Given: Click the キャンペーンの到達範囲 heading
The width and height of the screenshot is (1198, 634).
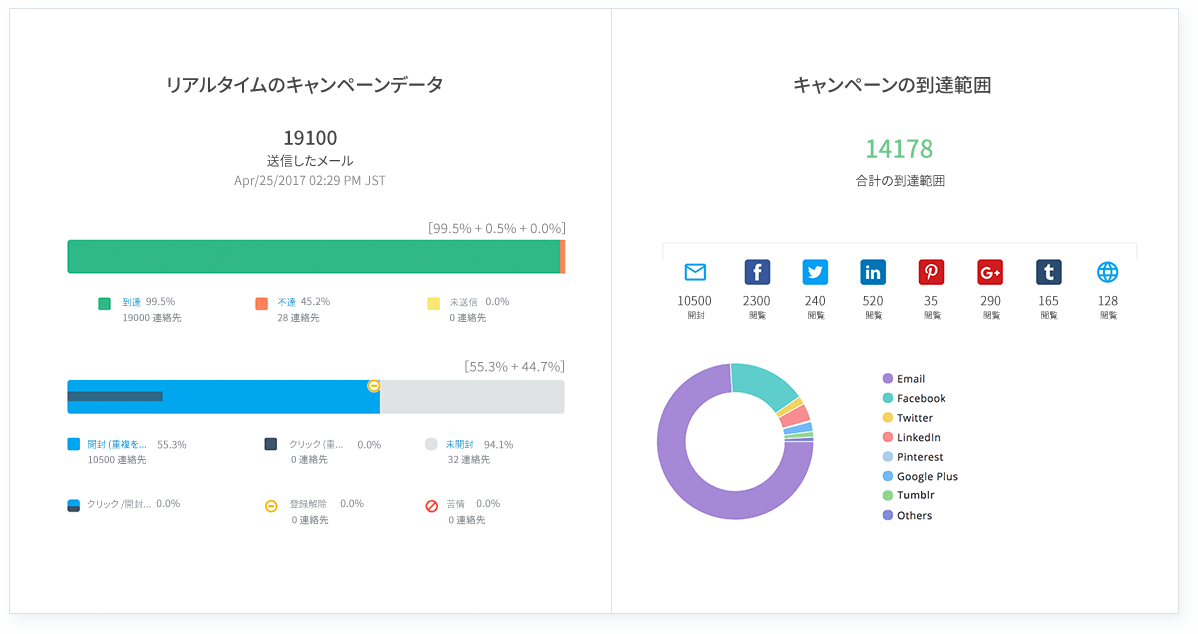Looking at the screenshot, I should point(892,85).
